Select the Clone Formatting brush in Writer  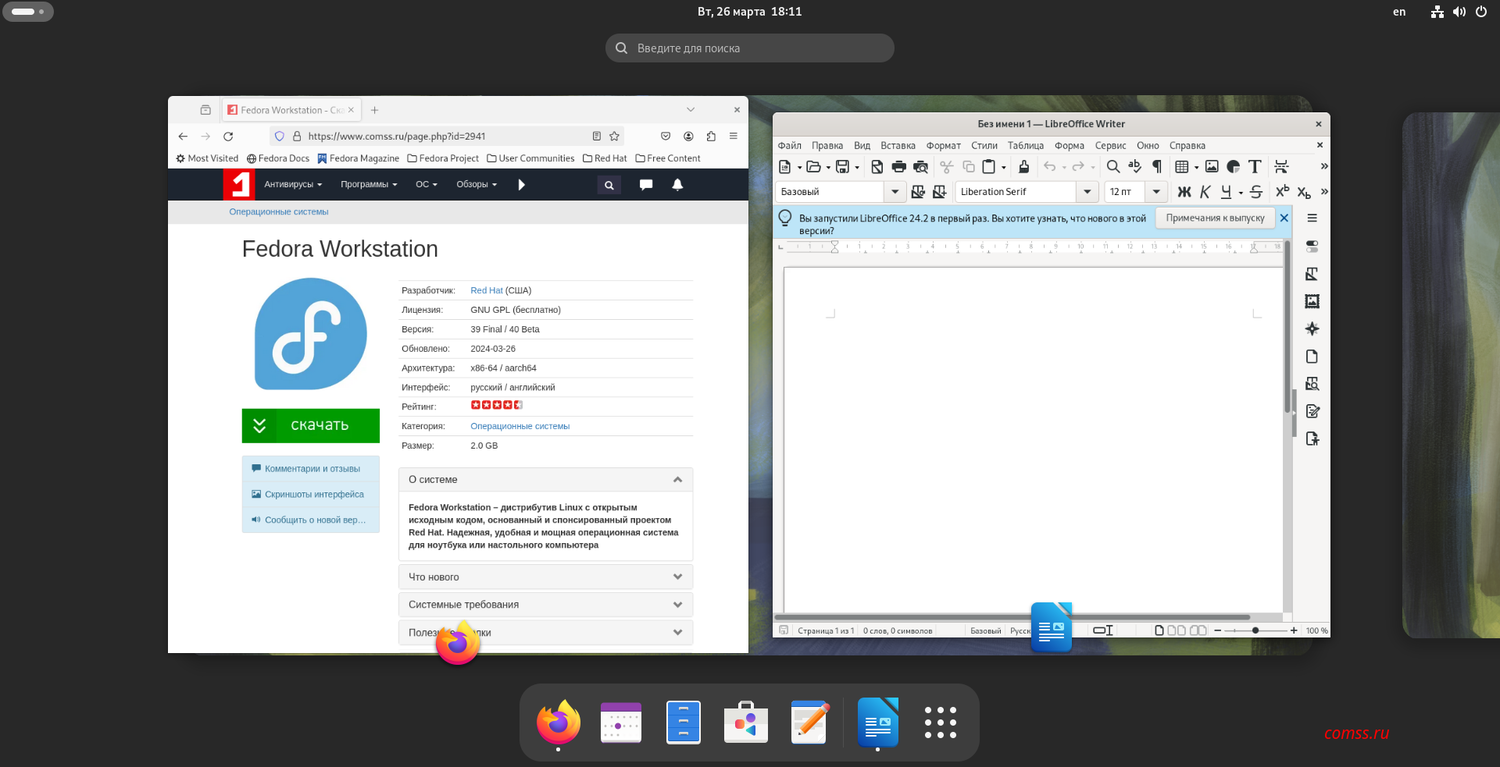(x=1023, y=167)
